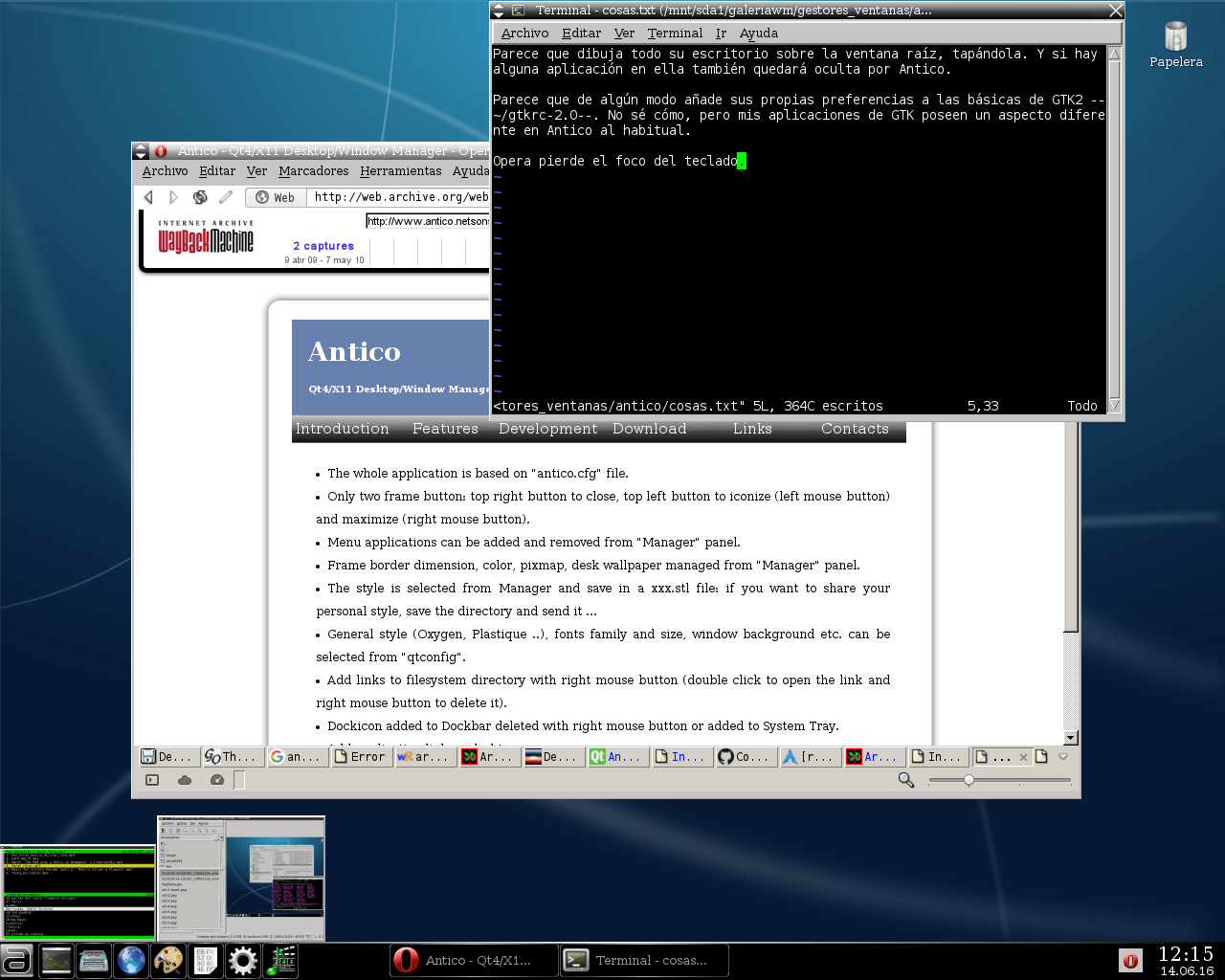Select the file manager window thumbnail
Image resolution: width=1225 pixels, height=980 pixels.
(241, 879)
